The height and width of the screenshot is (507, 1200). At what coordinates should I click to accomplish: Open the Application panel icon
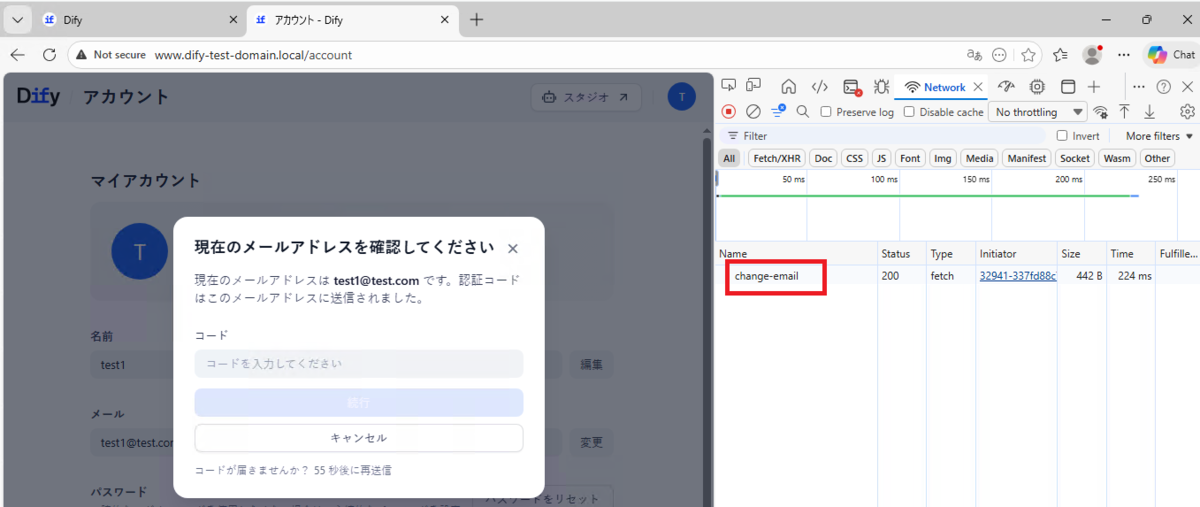click(1067, 87)
